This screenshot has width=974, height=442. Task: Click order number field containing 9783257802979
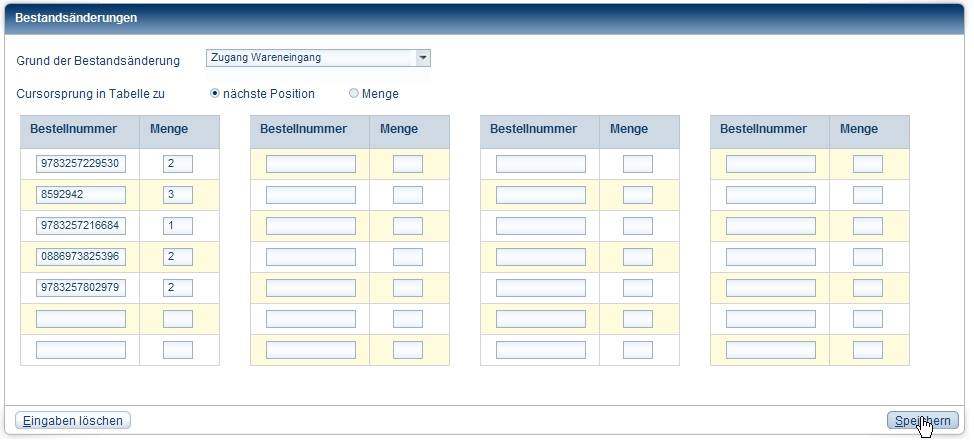pyautogui.click(x=81, y=288)
